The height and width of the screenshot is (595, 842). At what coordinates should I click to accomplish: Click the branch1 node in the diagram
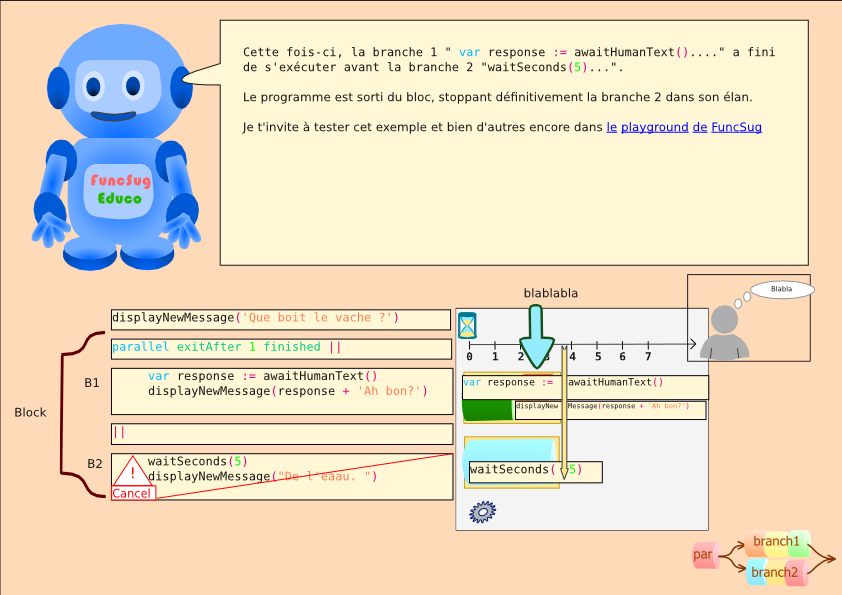(x=777, y=541)
